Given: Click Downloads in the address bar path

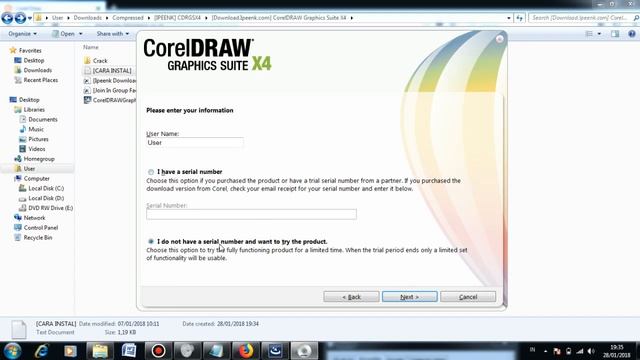Looking at the screenshot, I should (x=87, y=18).
